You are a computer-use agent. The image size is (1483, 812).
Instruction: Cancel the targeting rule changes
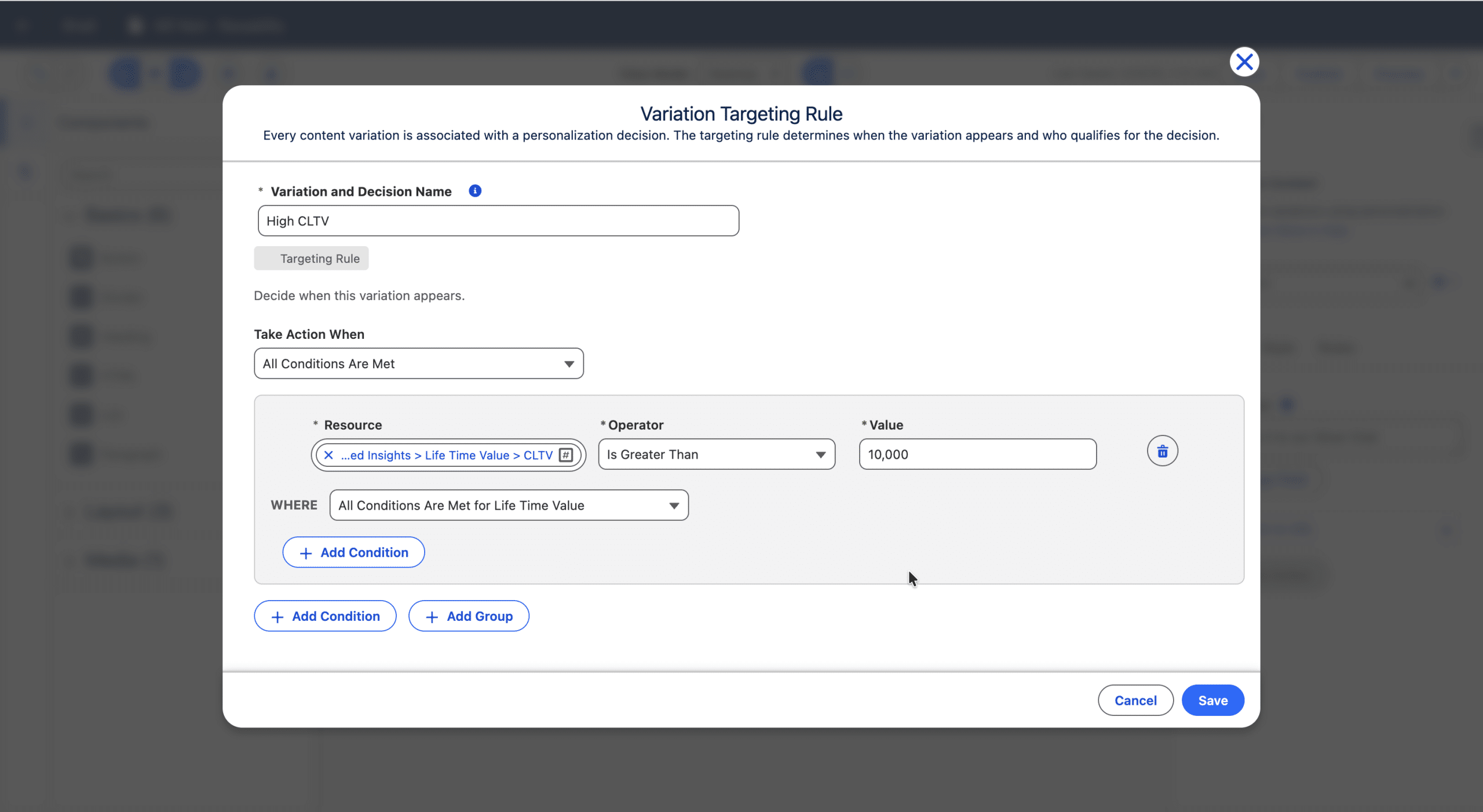click(x=1135, y=700)
